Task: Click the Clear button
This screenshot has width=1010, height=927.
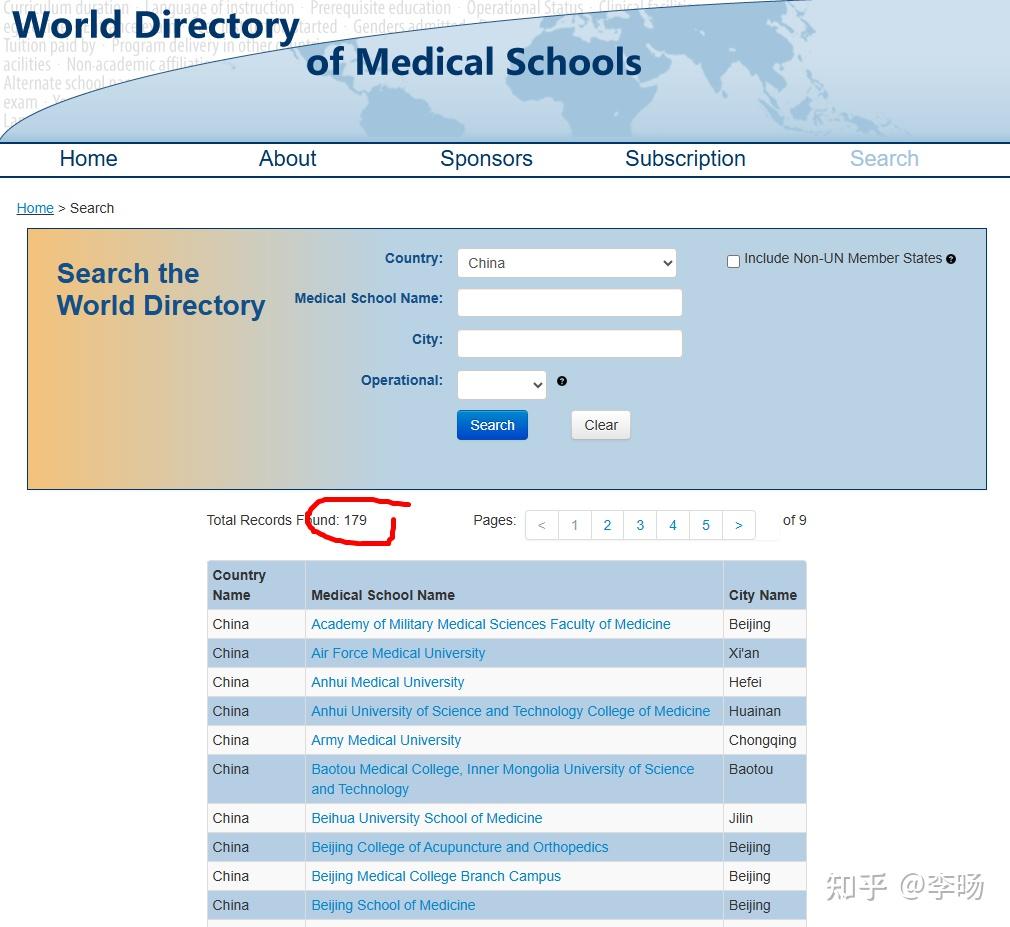Action: [601, 425]
